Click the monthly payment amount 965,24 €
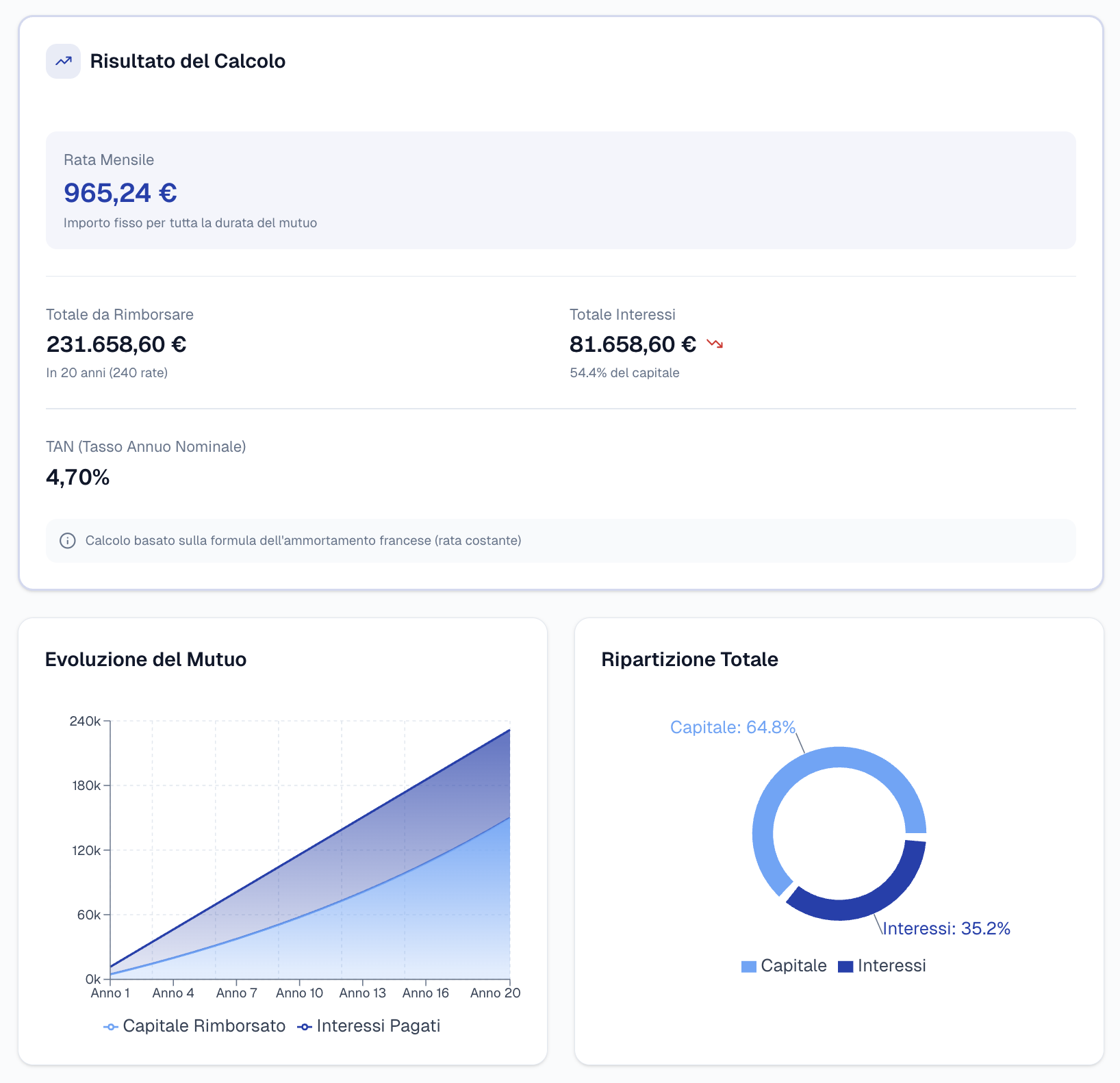 [x=120, y=193]
